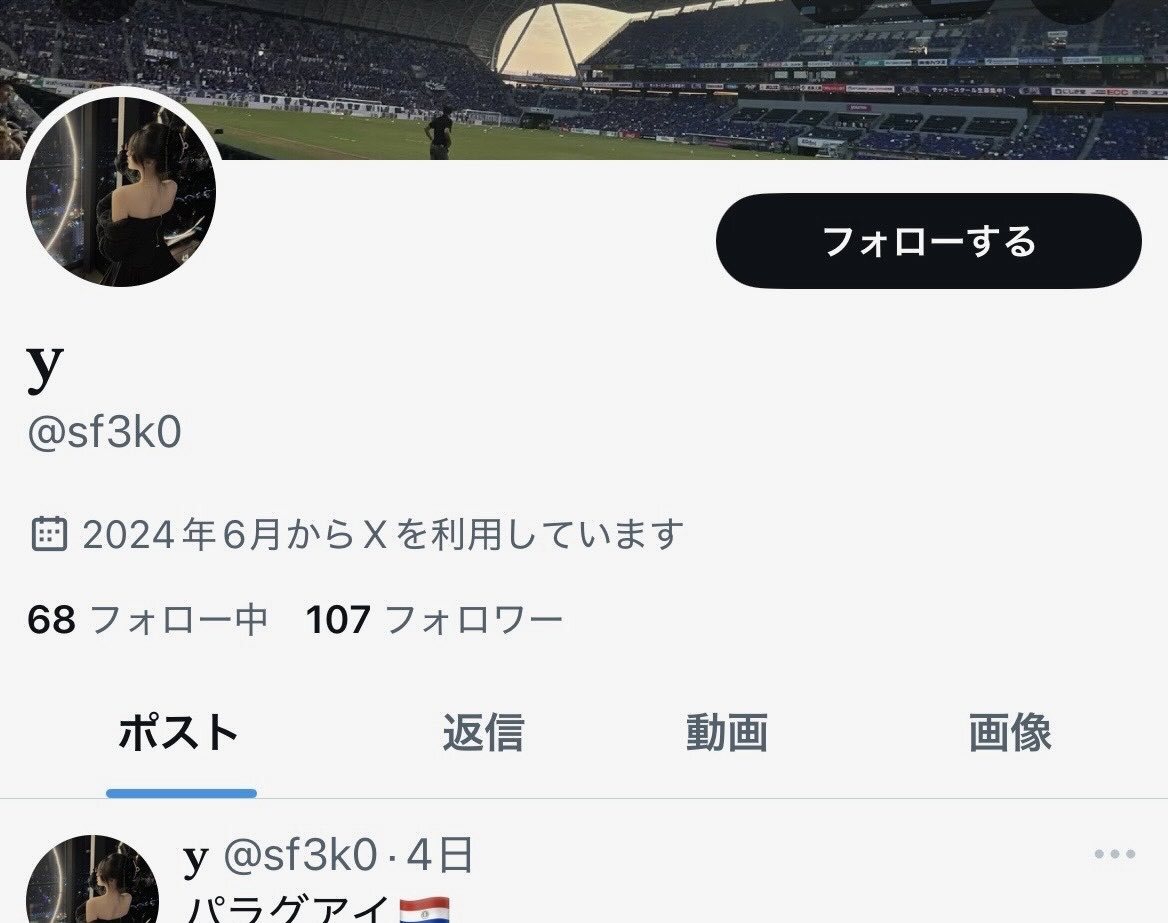Click the 4日 timestamp on the post
This screenshot has height=923, width=1168.
[439, 854]
